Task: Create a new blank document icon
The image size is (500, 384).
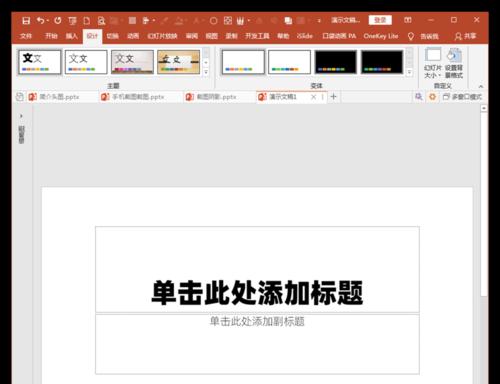Action: [87, 21]
